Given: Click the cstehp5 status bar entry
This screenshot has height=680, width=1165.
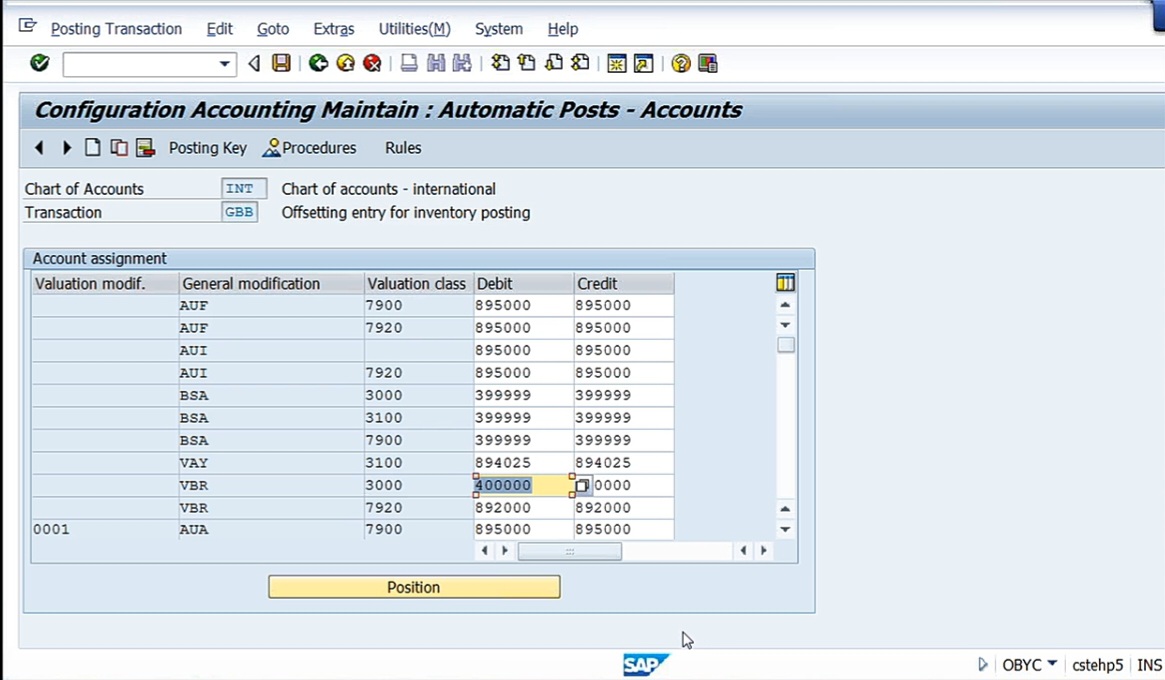Looking at the screenshot, I should tap(1097, 665).
